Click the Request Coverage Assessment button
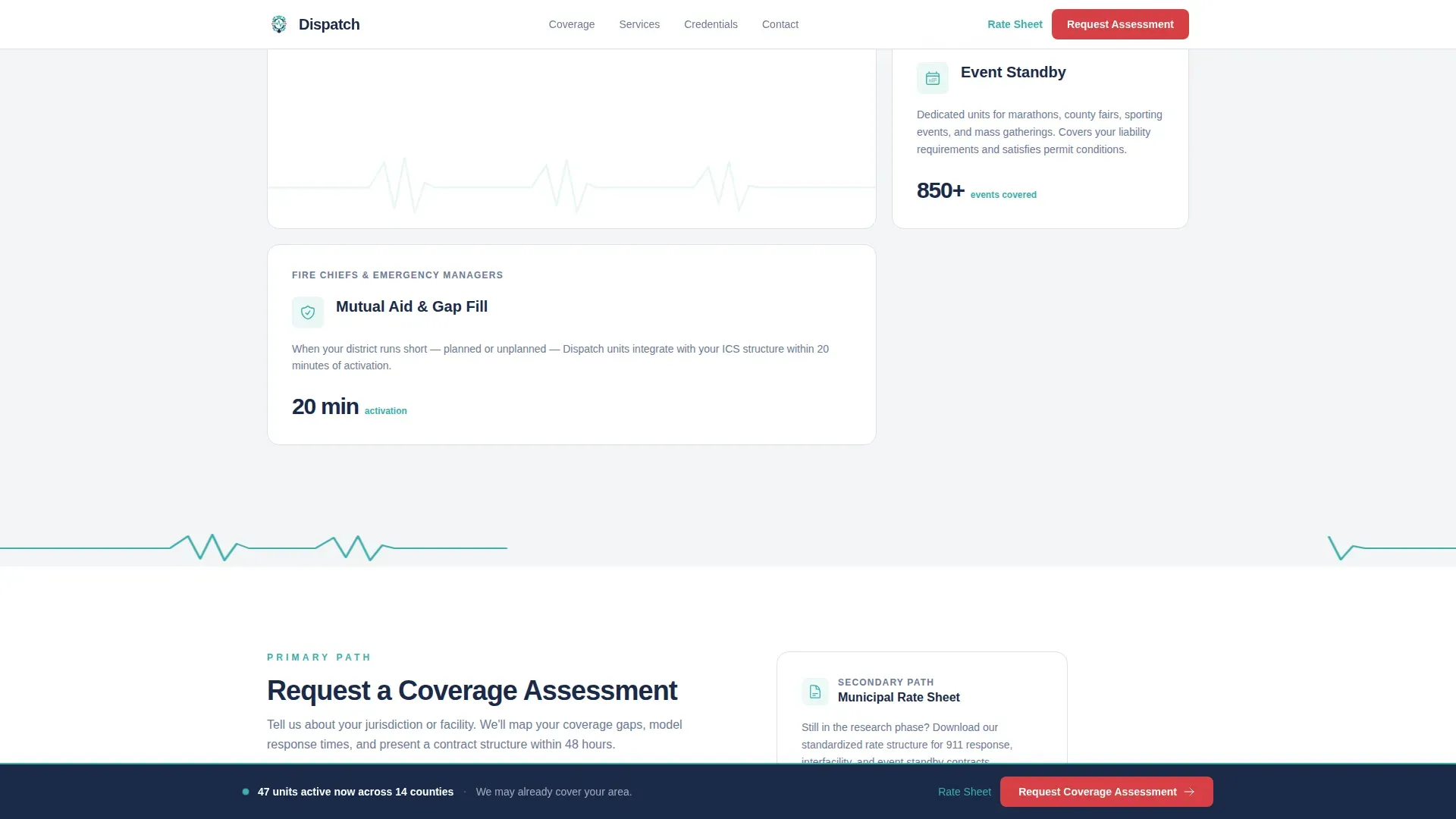The width and height of the screenshot is (1456, 819). 1106,792
